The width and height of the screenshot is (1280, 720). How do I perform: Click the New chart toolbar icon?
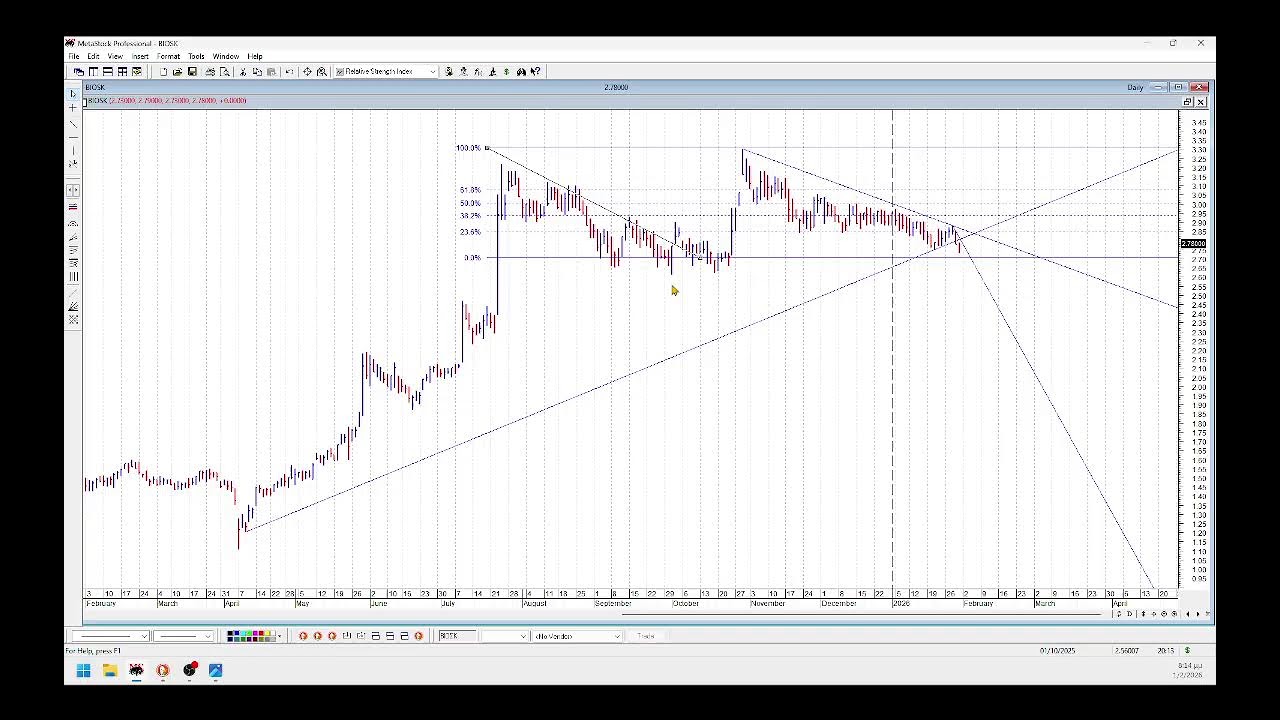[164, 72]
